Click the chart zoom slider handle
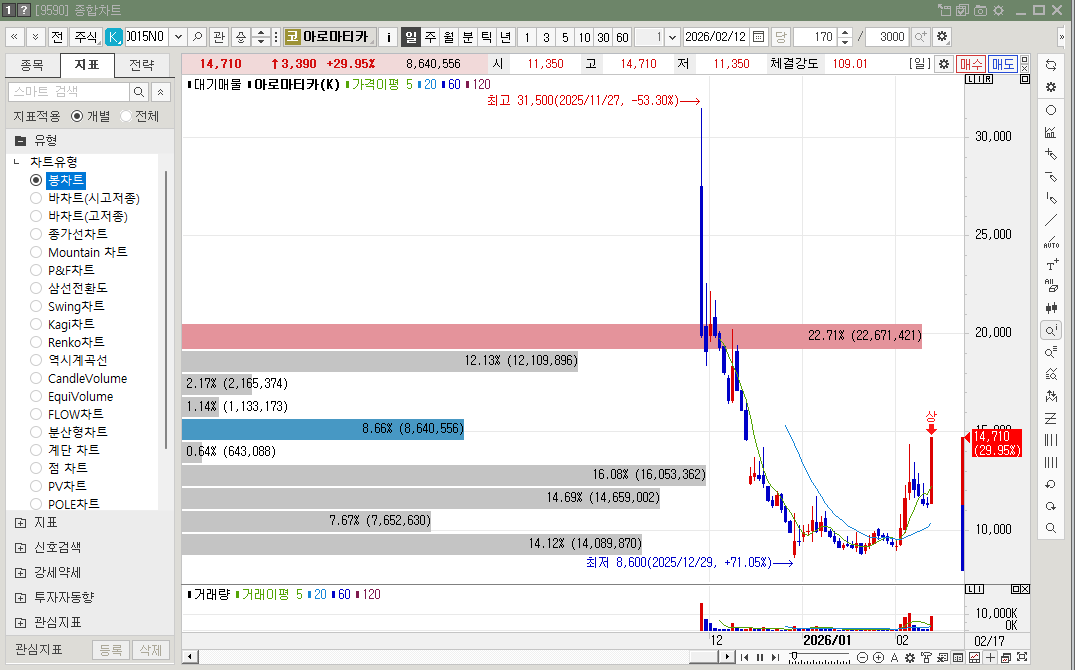The image size is (1075, 670). (793, 657)
